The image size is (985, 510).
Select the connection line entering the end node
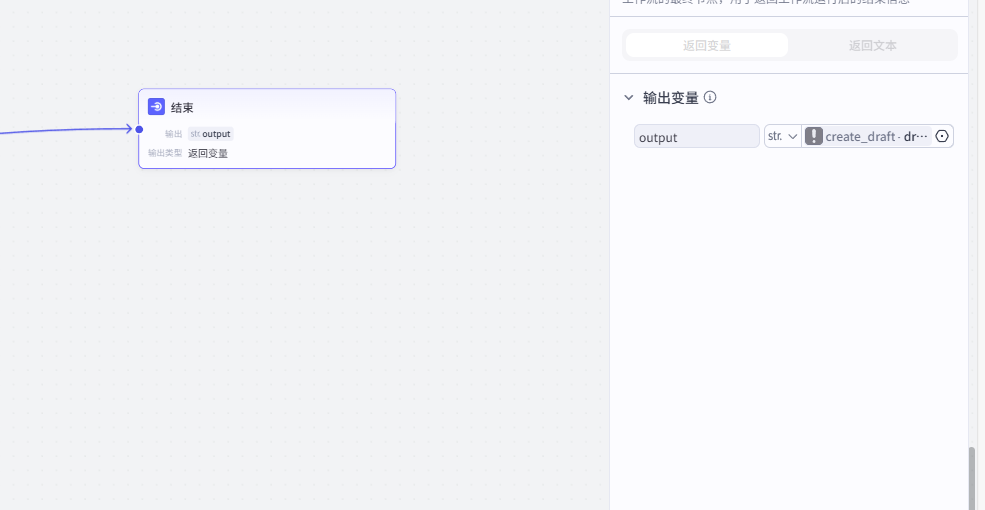pos(60,130)
